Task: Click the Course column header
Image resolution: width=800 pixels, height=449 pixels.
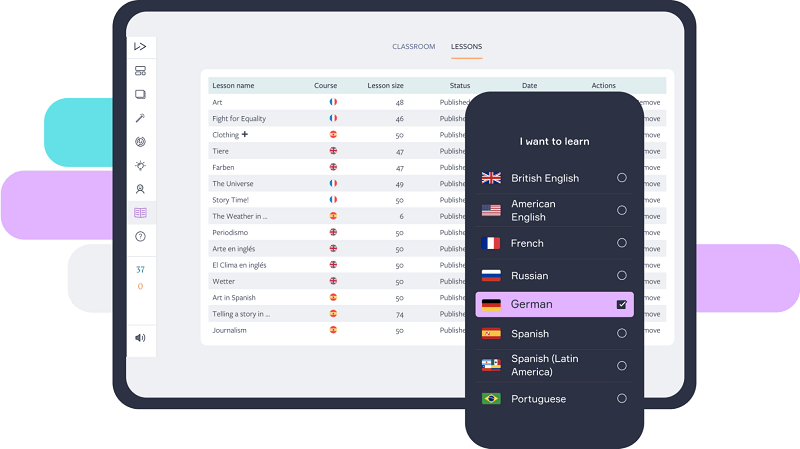Action: pos(326,86)
